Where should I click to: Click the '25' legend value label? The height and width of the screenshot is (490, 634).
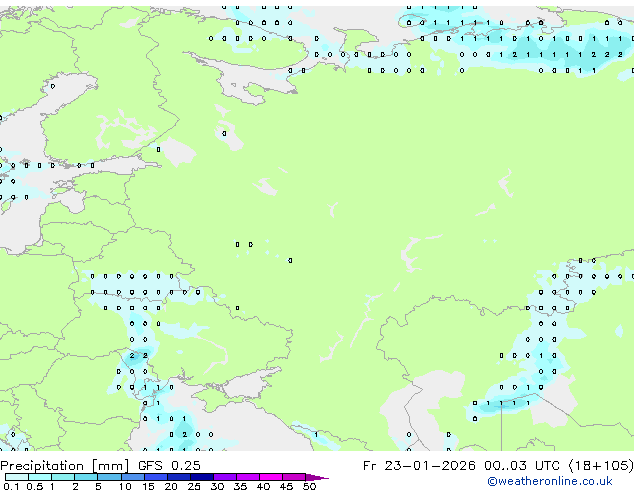[194, 486]
